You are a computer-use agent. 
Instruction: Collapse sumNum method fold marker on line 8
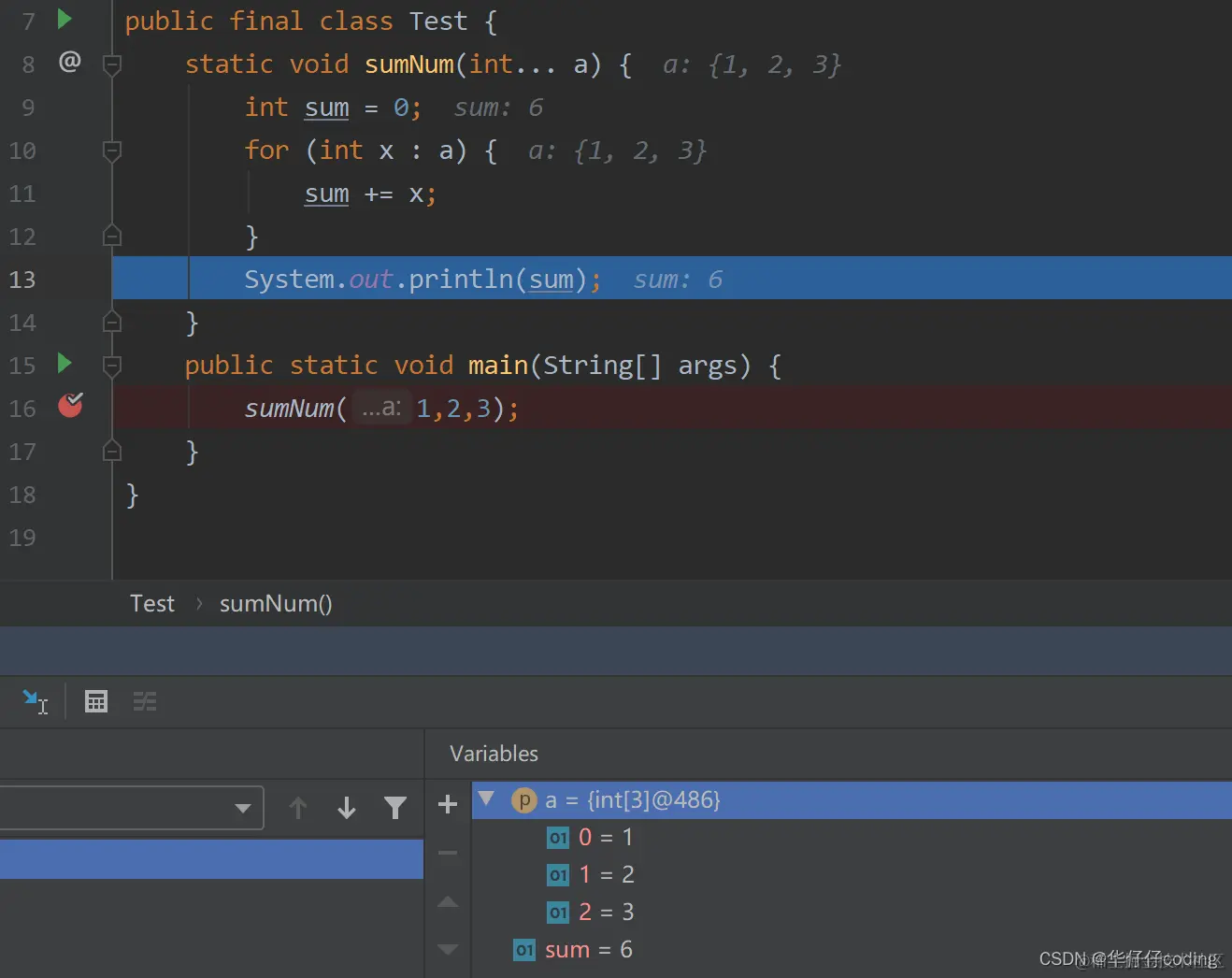pyautogui.click(x=112, y=65)
